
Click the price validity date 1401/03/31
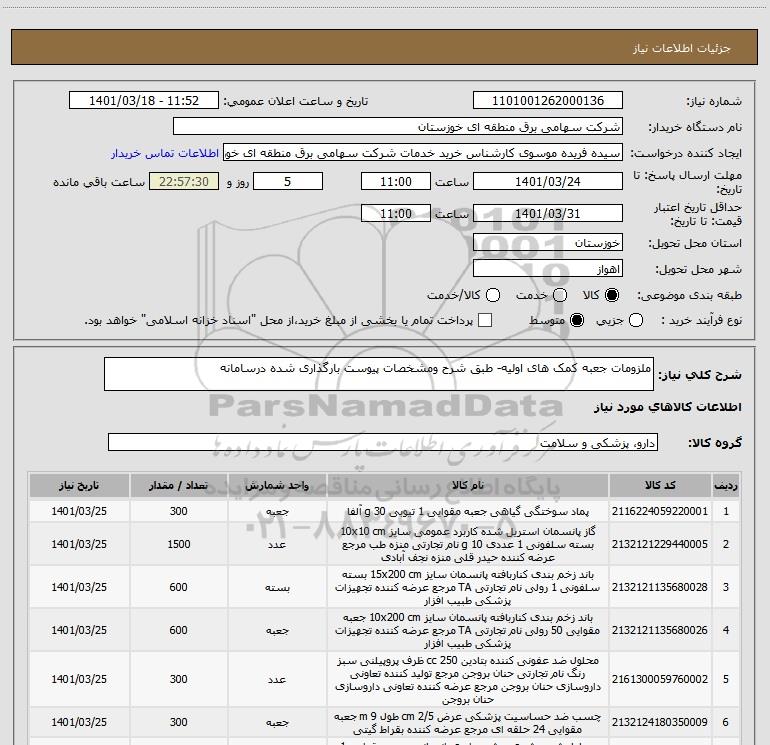pyautogui.click(x=547, y=214)
